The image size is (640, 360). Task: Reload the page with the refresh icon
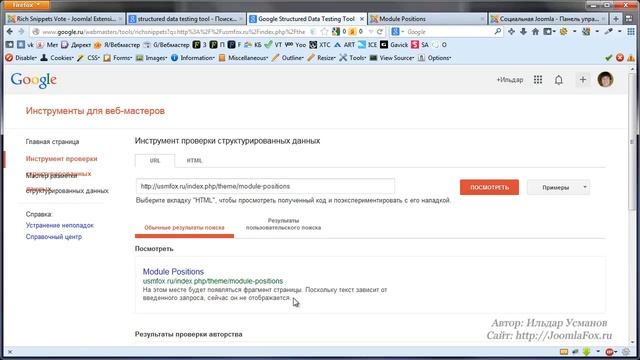point(380,31)
